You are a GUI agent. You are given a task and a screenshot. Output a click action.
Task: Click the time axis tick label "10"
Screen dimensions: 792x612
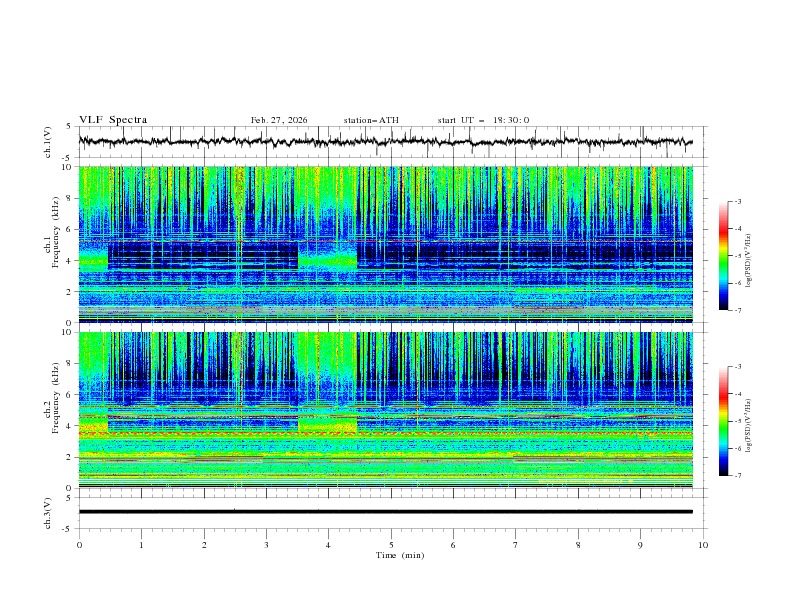pyautogui.click(x=703, y=545)
